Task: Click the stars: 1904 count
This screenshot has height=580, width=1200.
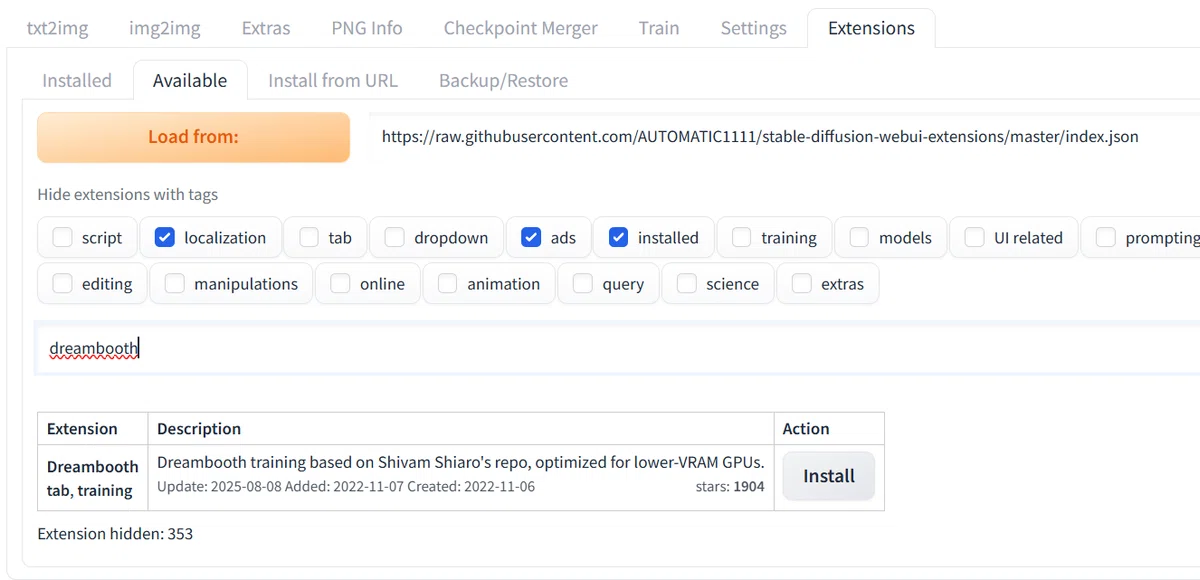Action: point(730,487)
